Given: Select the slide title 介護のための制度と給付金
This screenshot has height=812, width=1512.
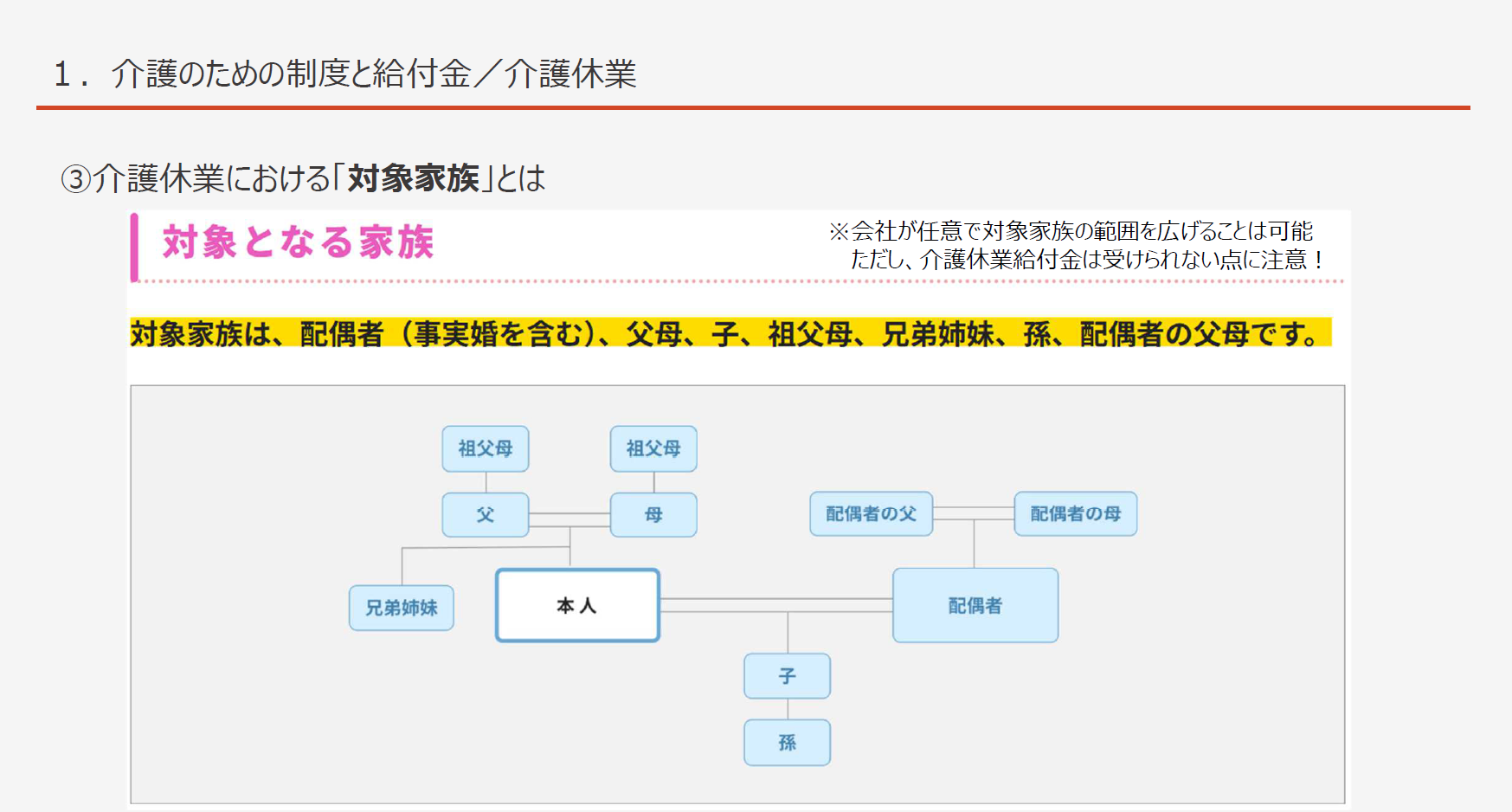Looking at the screenshot, I should click(x=344, y=74).
